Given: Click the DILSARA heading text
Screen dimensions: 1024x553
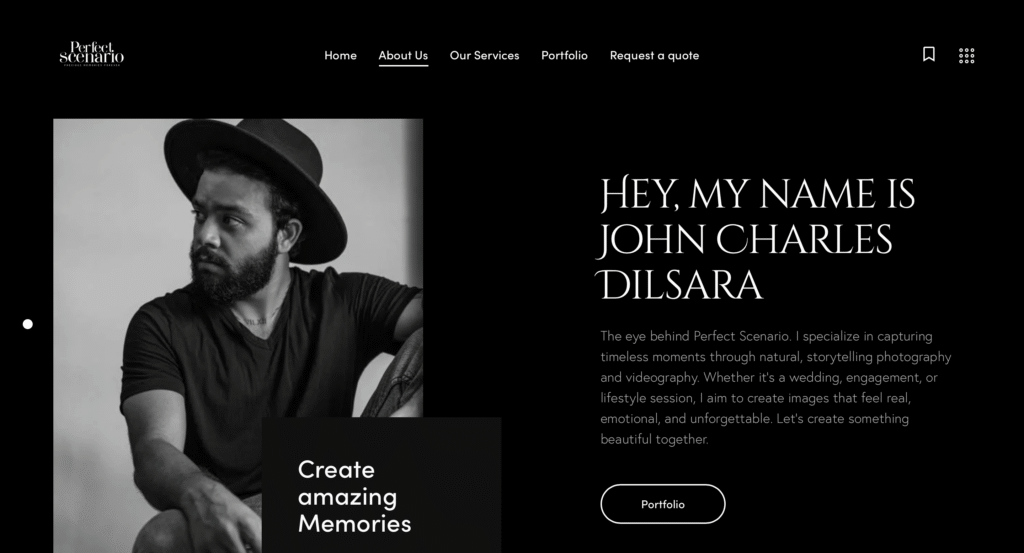Looking at the screenshot, I should (x=680, y=285).
